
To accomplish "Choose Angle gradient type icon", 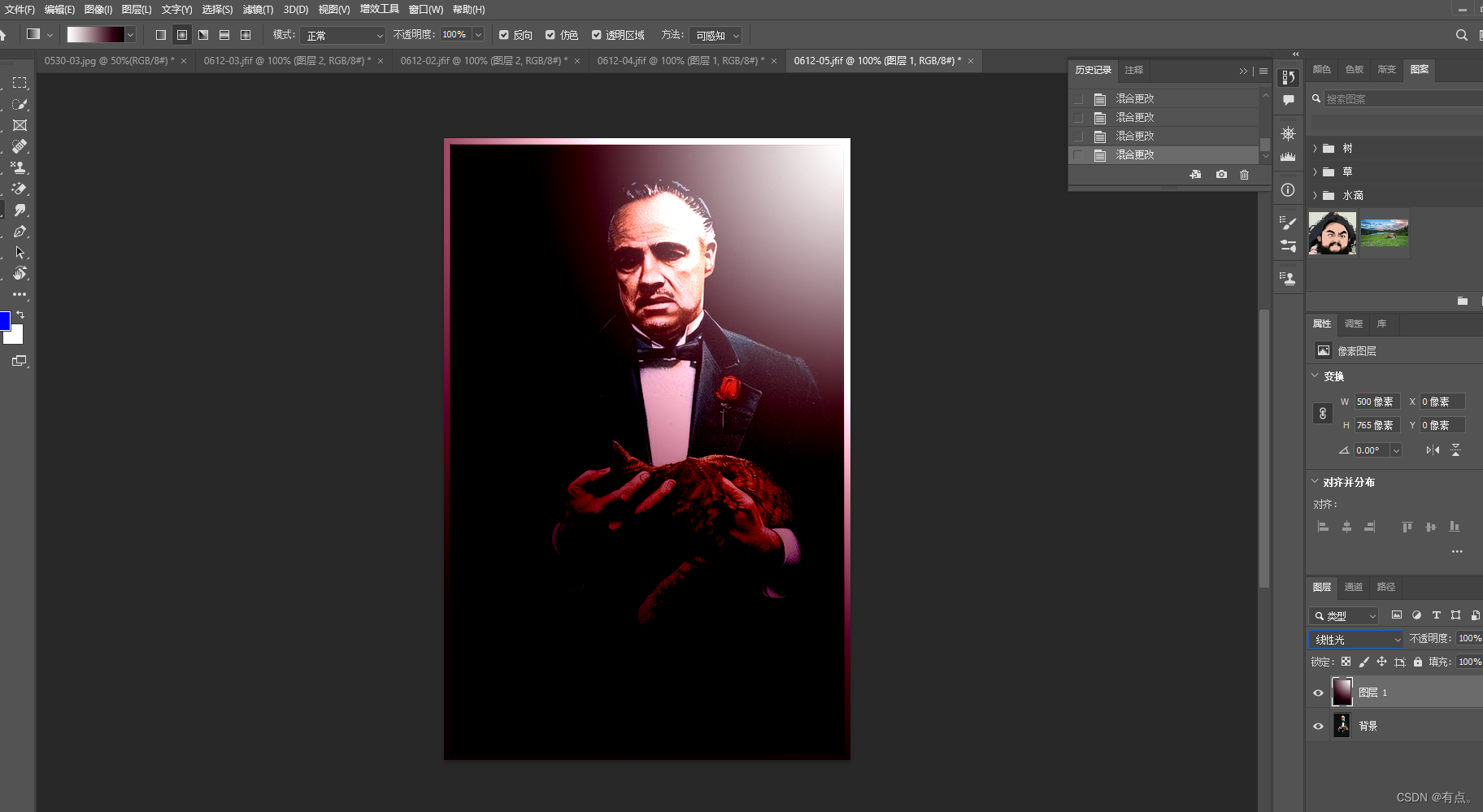I will point(203,35).
